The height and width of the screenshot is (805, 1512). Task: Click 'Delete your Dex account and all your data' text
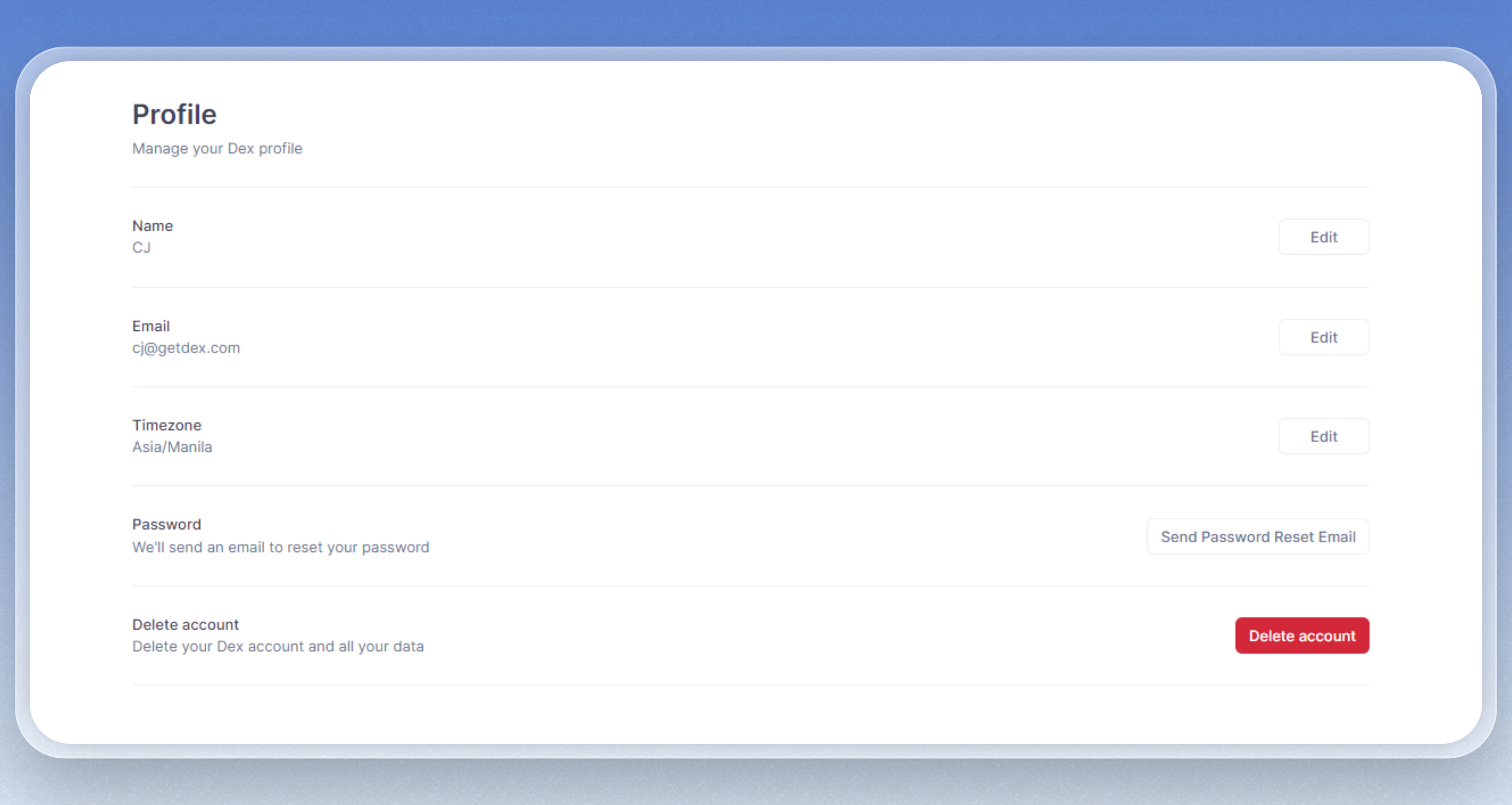point(277,646)
